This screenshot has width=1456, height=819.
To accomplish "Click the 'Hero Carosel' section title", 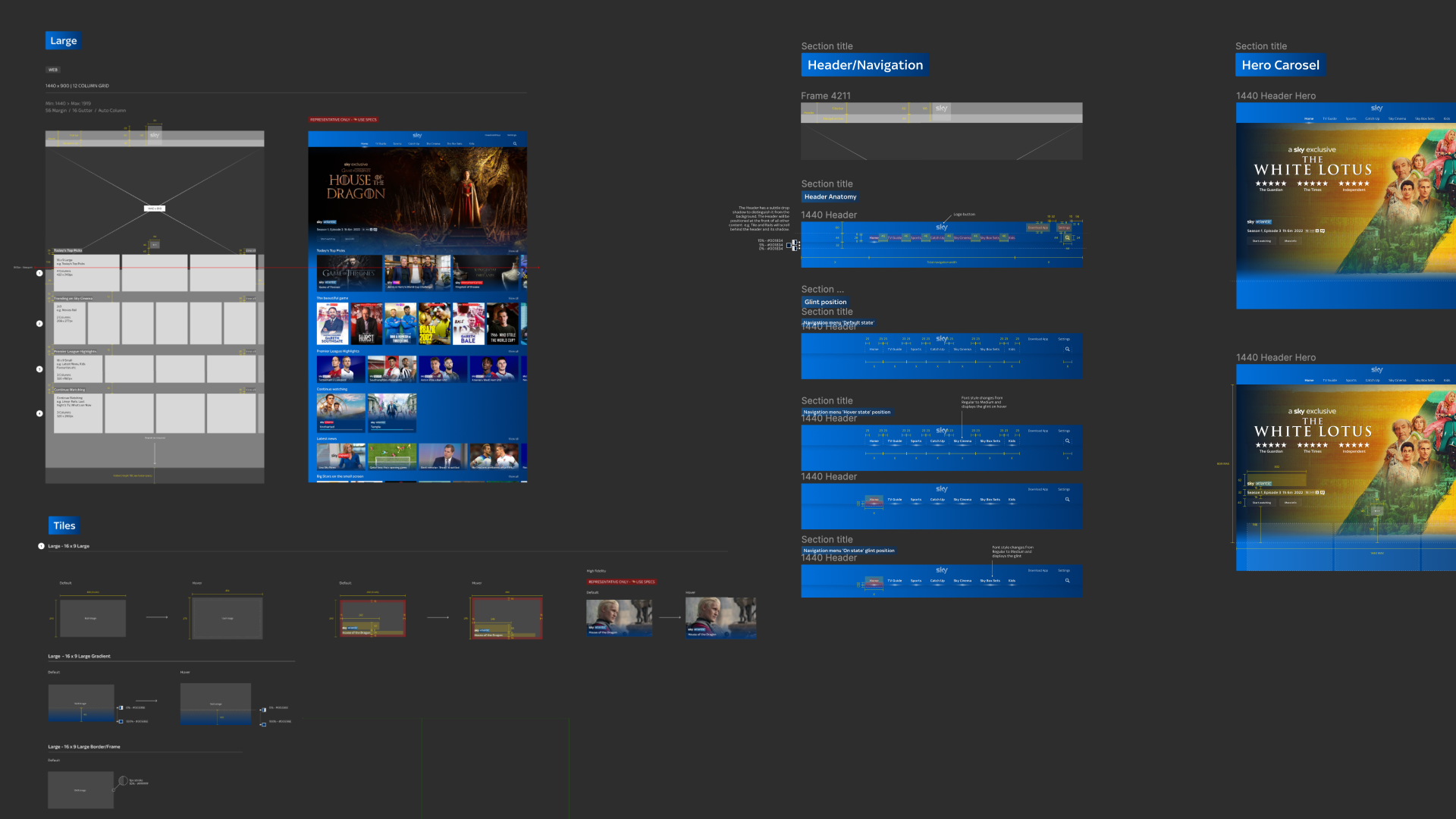I will click(1280, 65).
